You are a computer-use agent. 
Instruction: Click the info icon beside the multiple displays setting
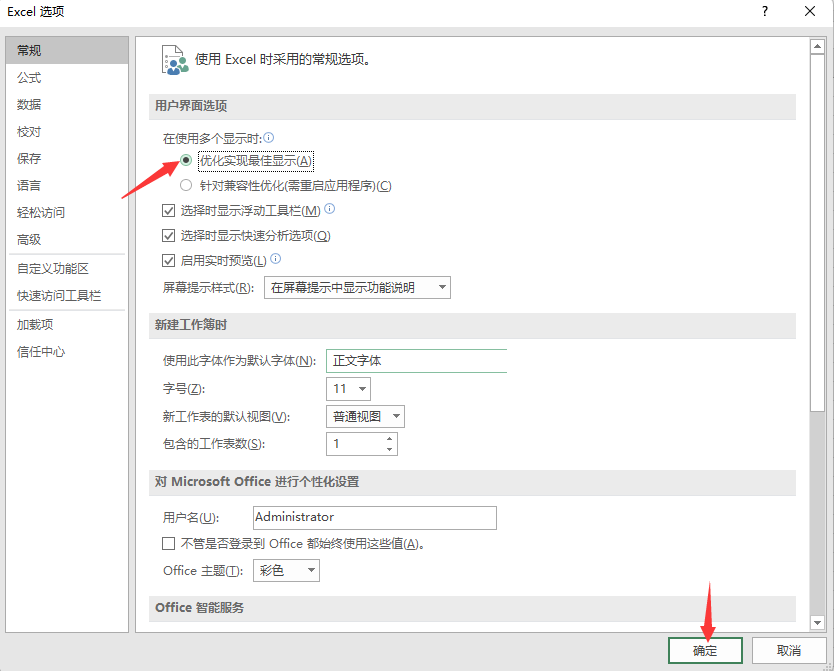(268, 135)
